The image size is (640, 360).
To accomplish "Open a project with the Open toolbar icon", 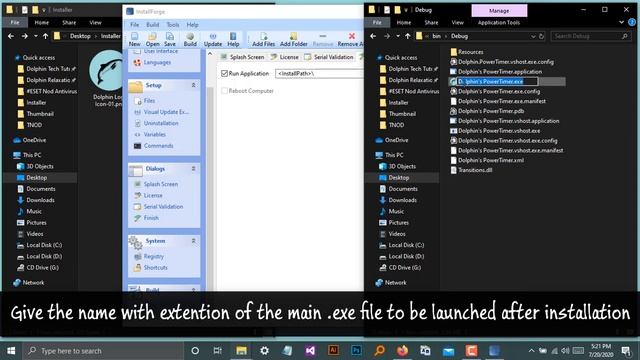I will pyautogui.click(x=152, y=40).
